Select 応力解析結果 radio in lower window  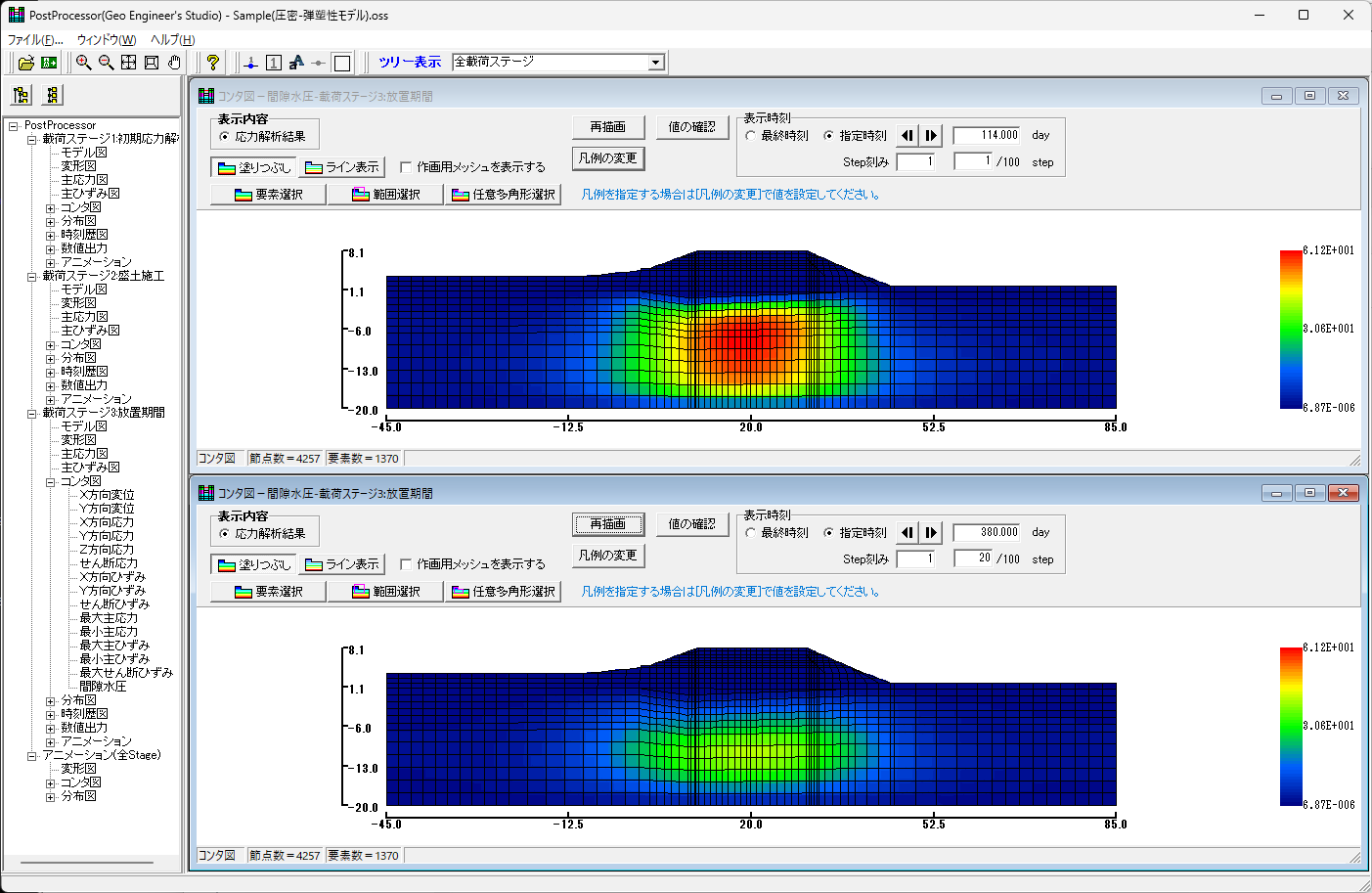tap(262, 534)
